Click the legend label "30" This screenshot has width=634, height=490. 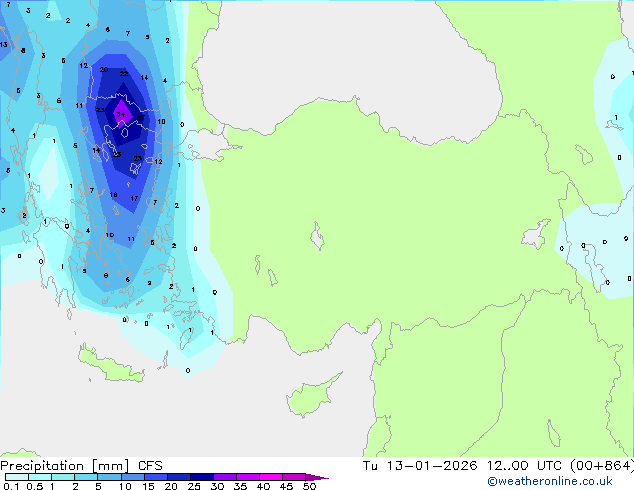[x=217, y=486]
